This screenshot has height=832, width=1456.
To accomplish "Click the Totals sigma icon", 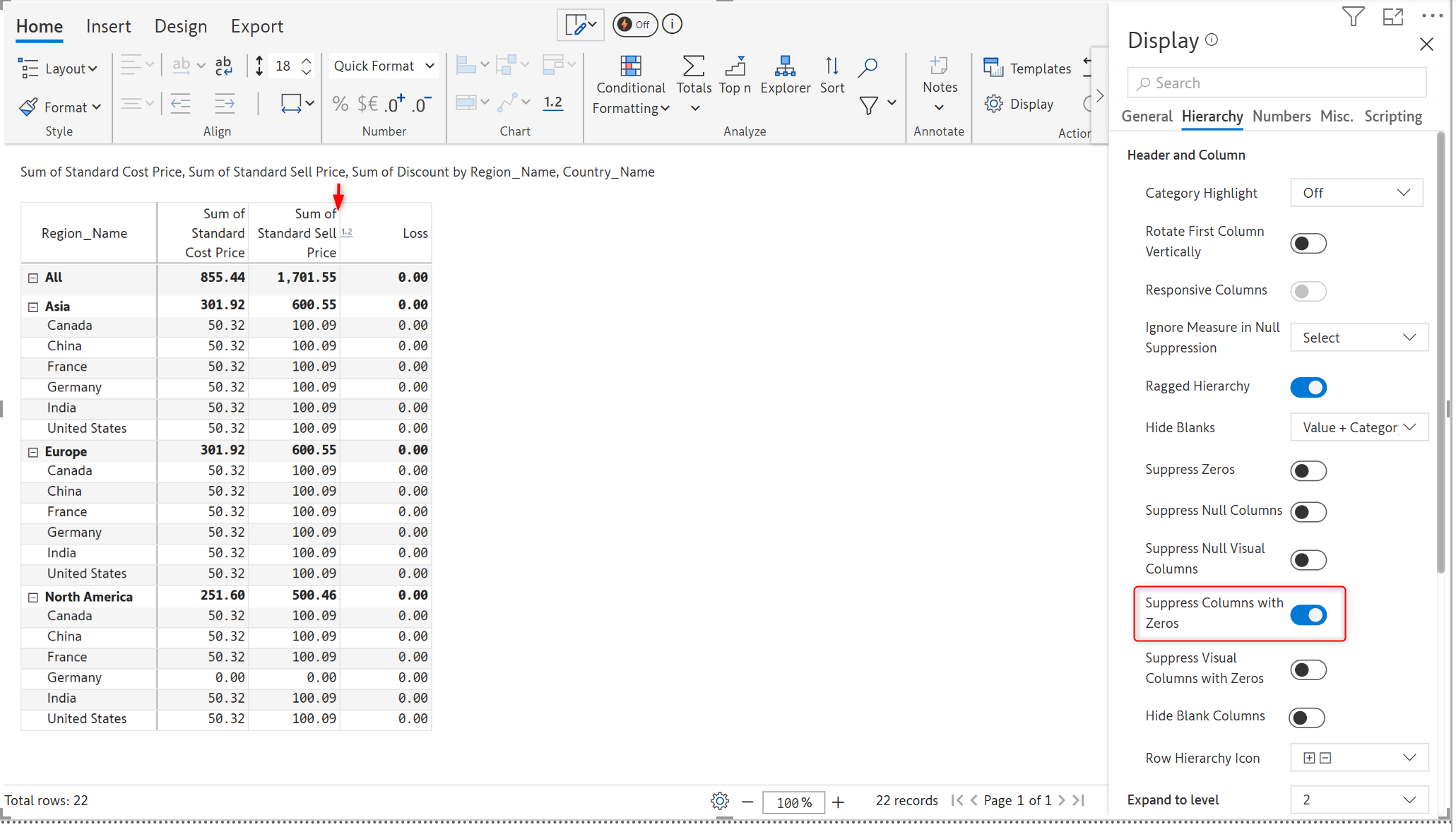I will (x=693, y=67).
